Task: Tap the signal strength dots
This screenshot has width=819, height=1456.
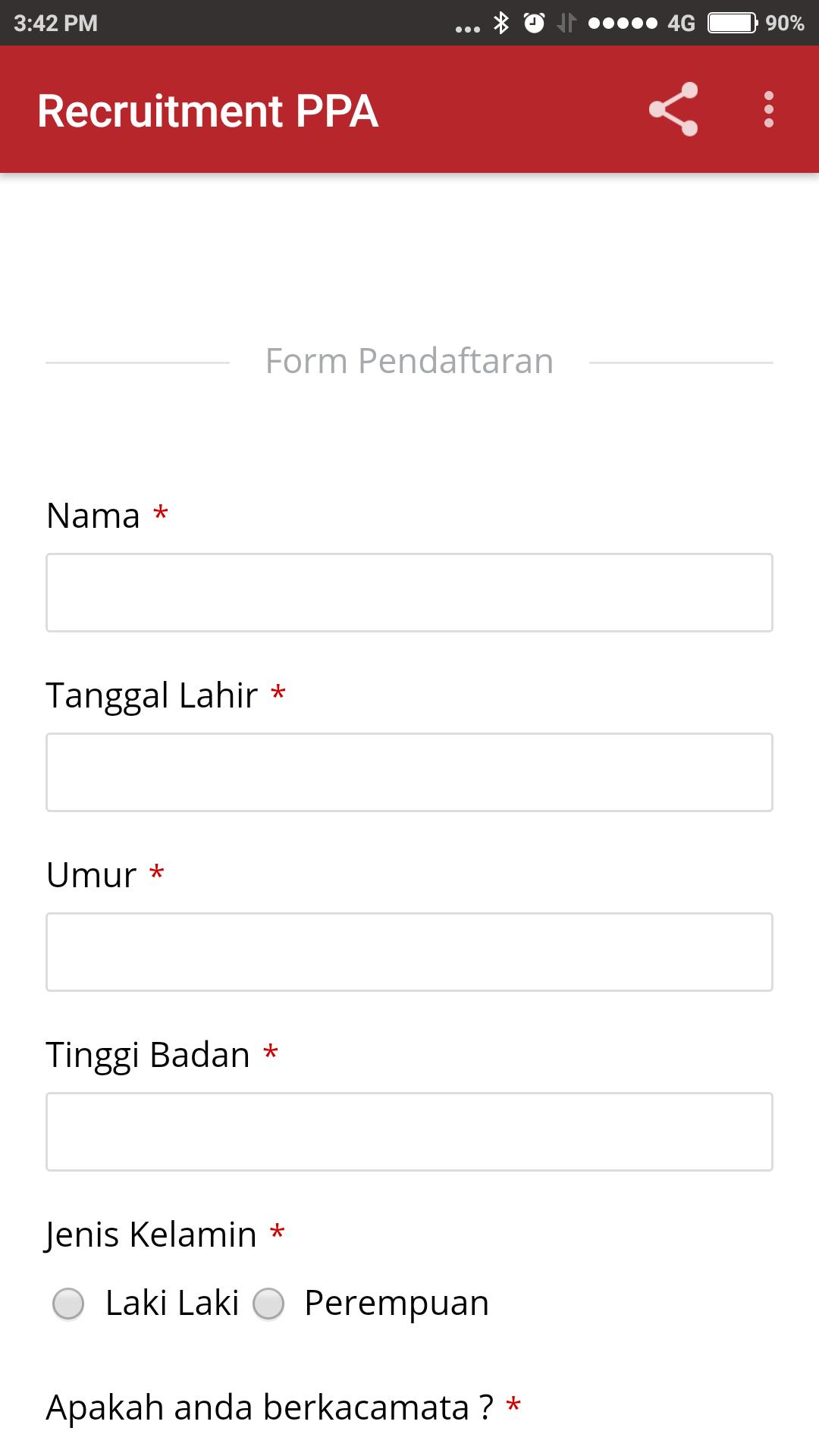Action: tap(623, 24)
